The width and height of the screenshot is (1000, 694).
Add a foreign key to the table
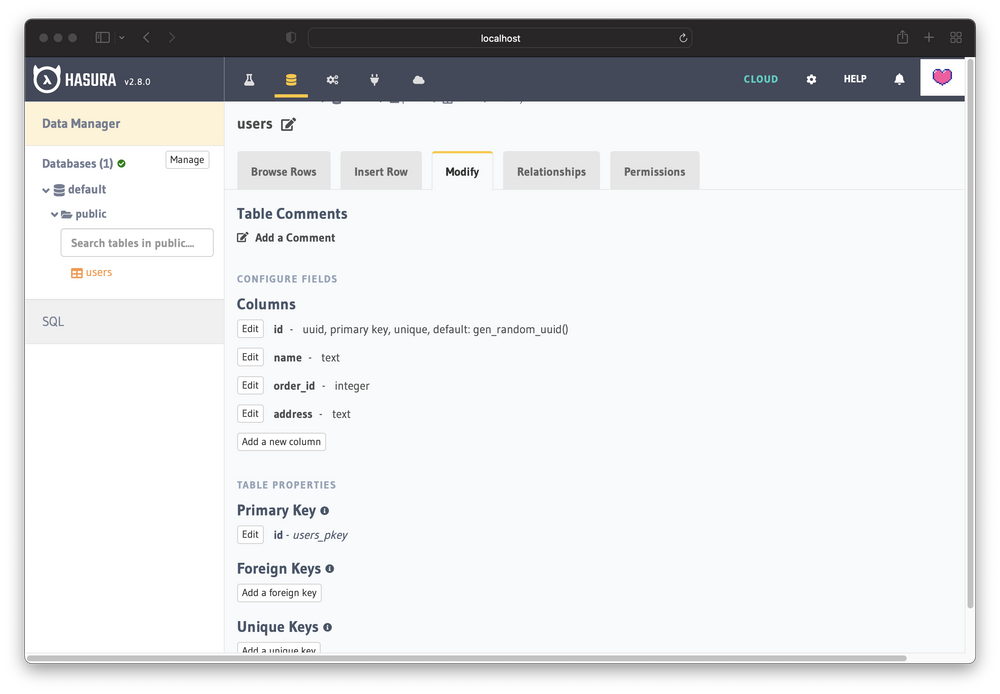[279, 592]
